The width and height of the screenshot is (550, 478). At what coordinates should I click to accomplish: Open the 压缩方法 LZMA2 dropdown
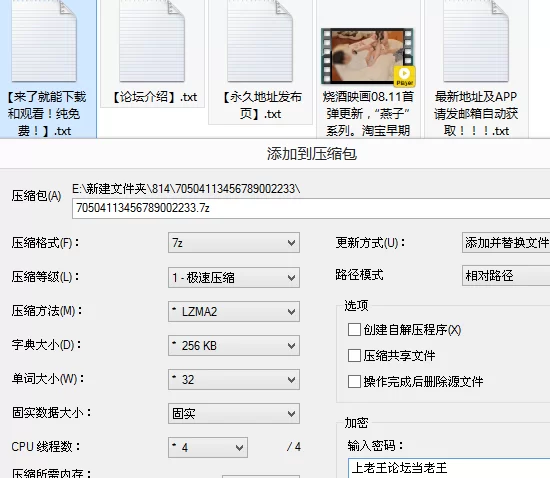coord(234,311)
